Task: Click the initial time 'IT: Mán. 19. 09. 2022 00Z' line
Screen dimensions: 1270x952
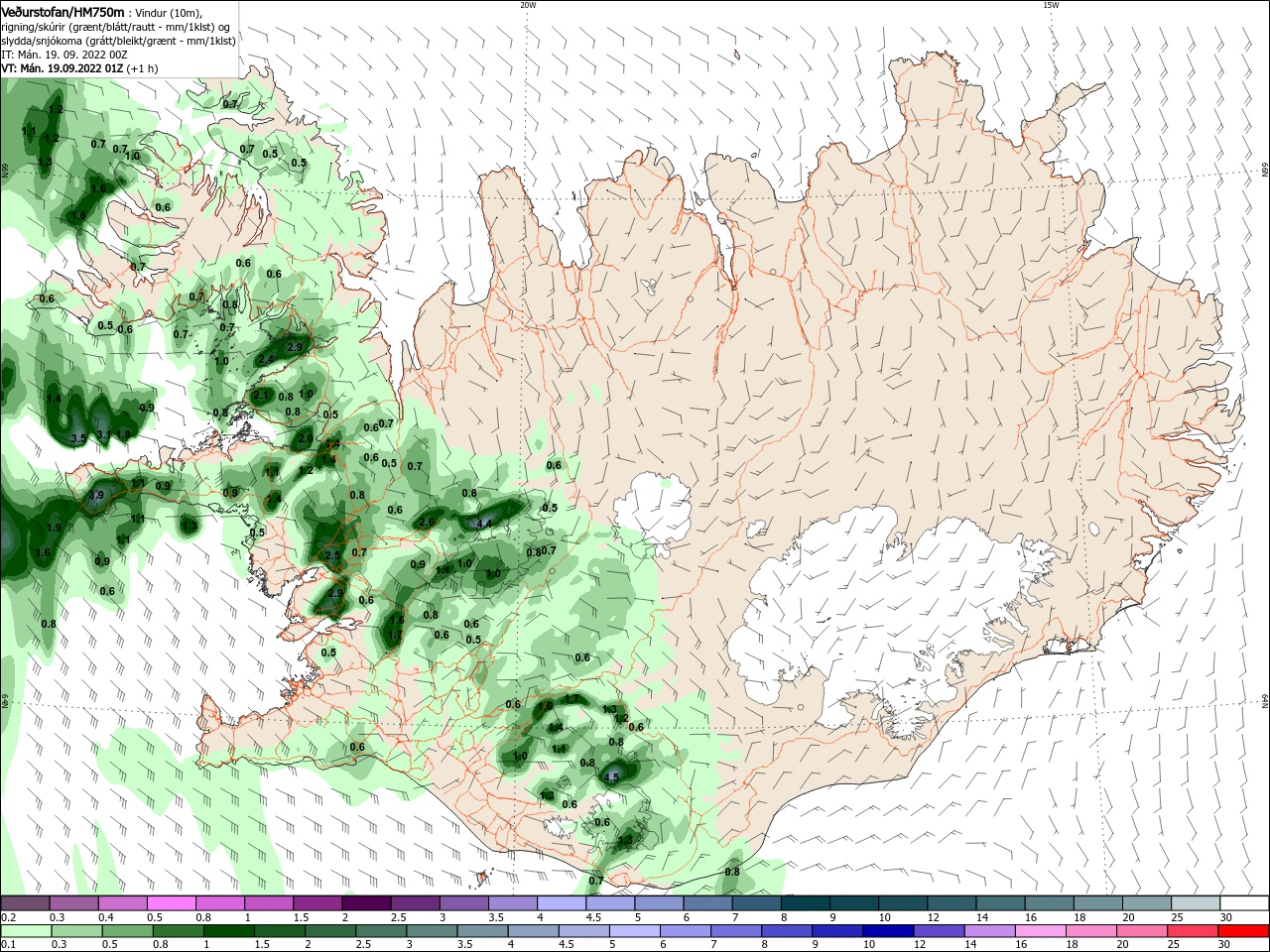Action: [63, 55]
